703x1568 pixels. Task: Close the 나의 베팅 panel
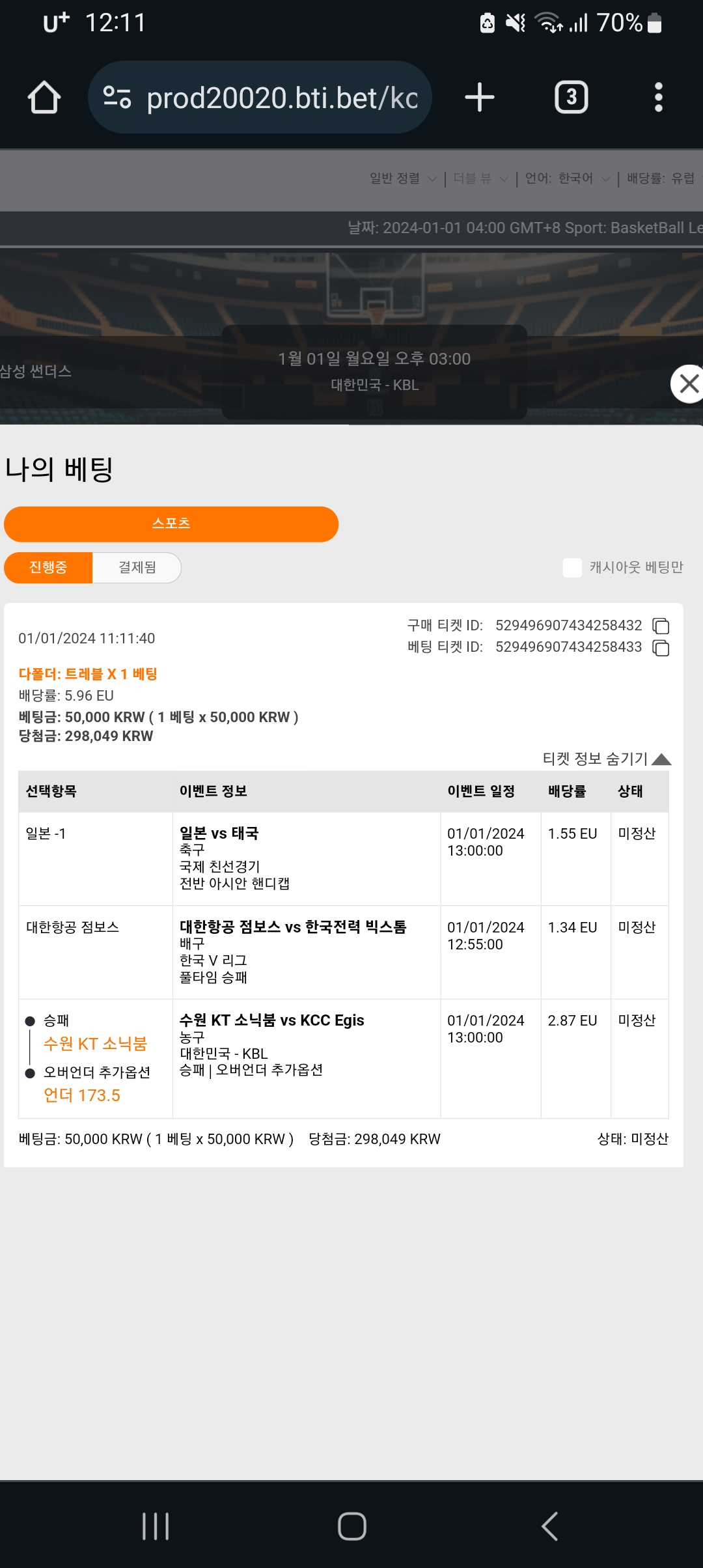[687, 384]
